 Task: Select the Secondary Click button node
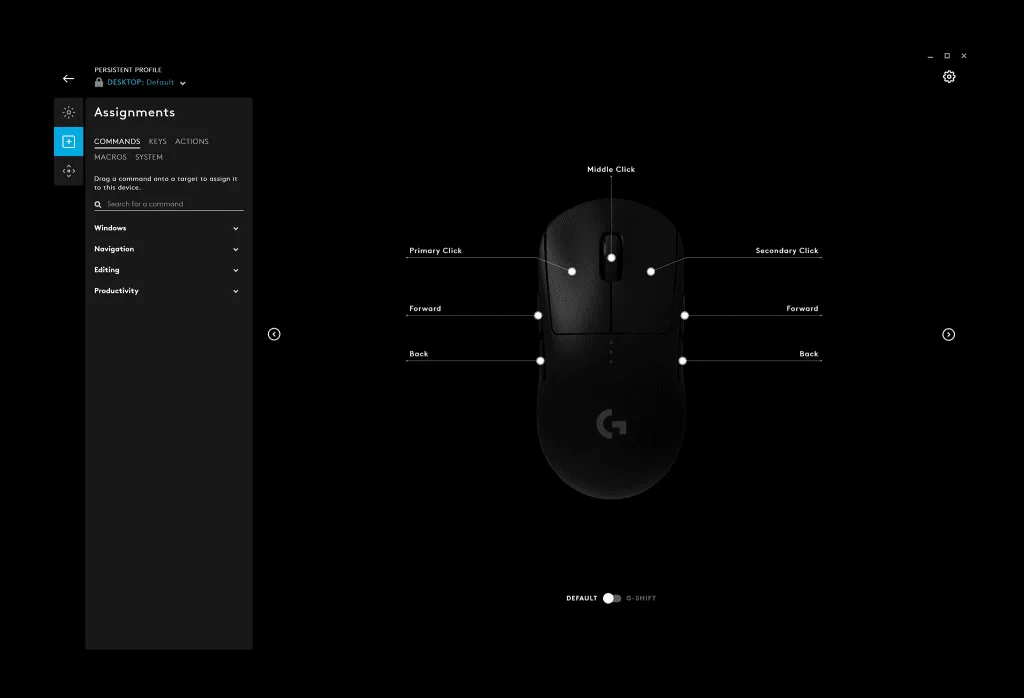tap(651, 271)
